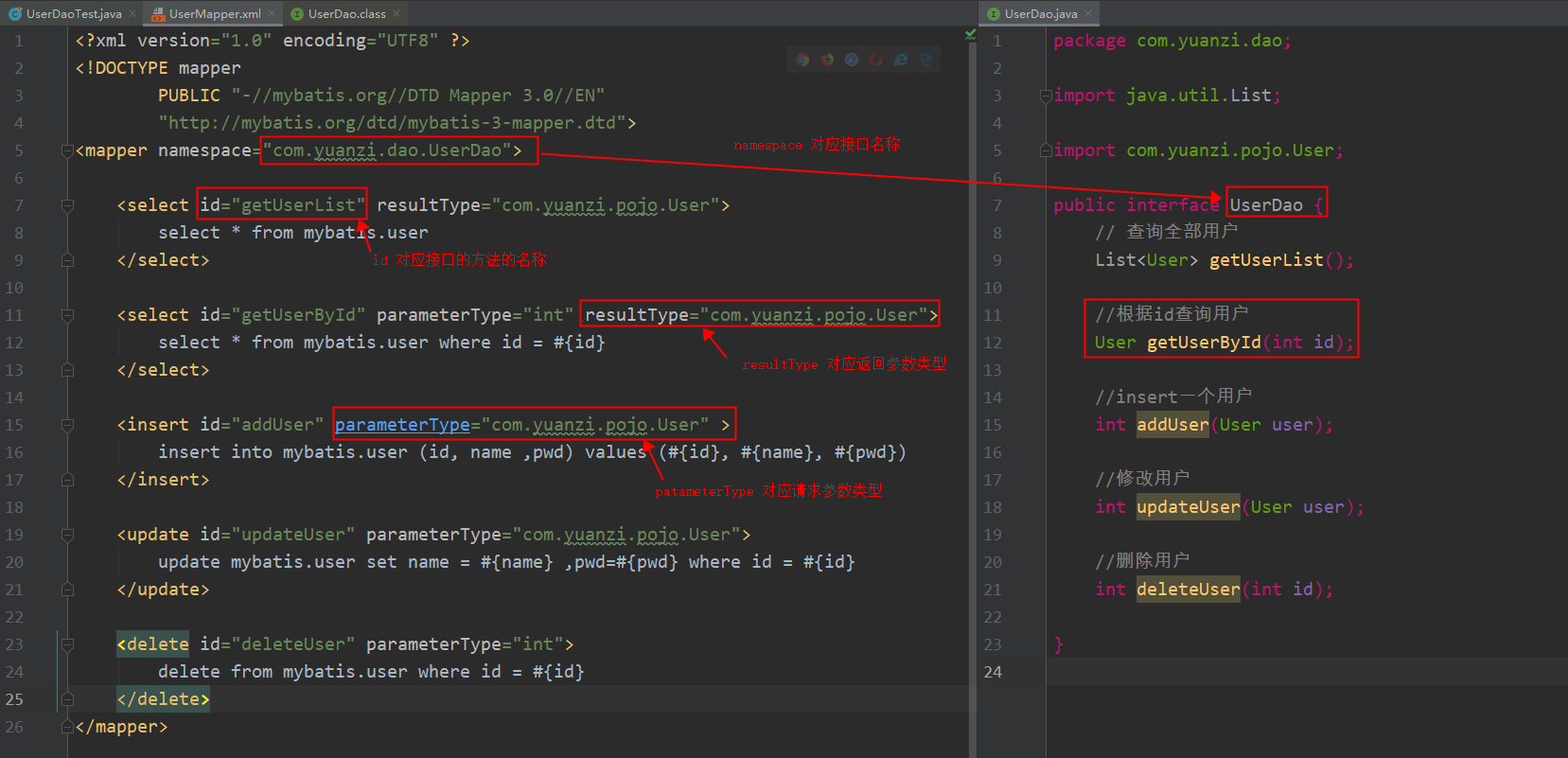Open the mapper in Chrome browser icon
This screenshot has height=758, width=1568.
coord(802,60)
